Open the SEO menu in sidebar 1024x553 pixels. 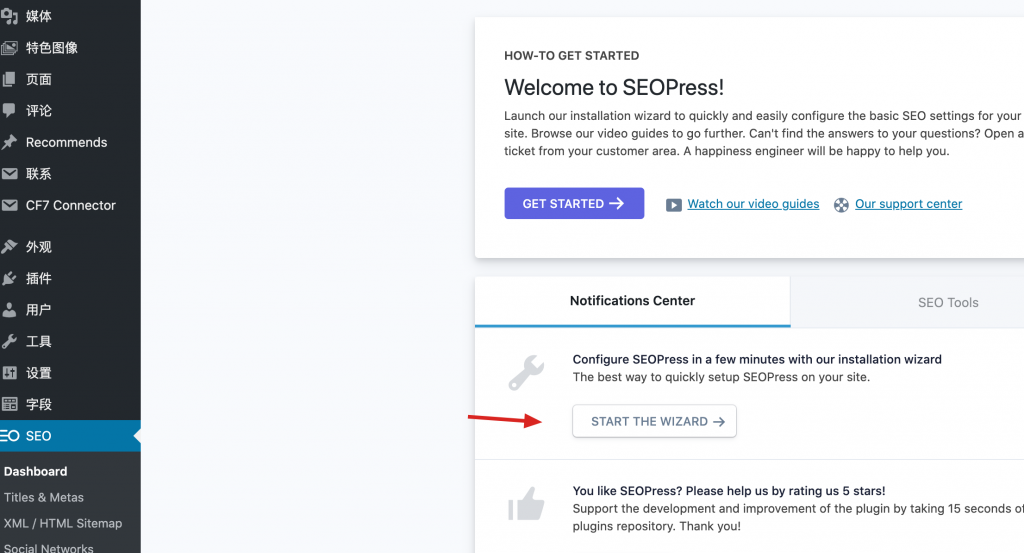pyautogui.click(x=39, y=436)
